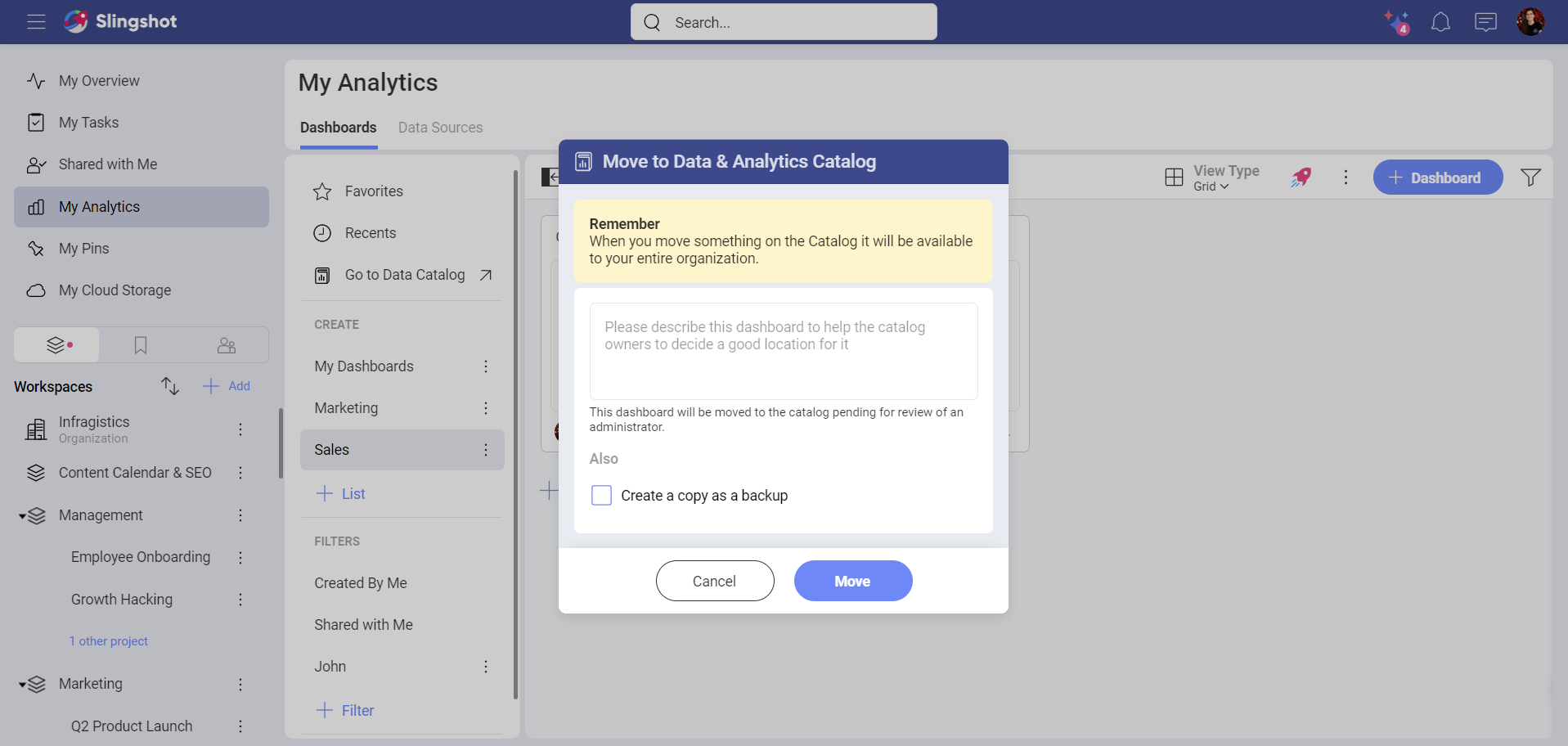Collapse the Management workspace tree
Viewport: 1568px width, 746px height.
coord(22,516)
